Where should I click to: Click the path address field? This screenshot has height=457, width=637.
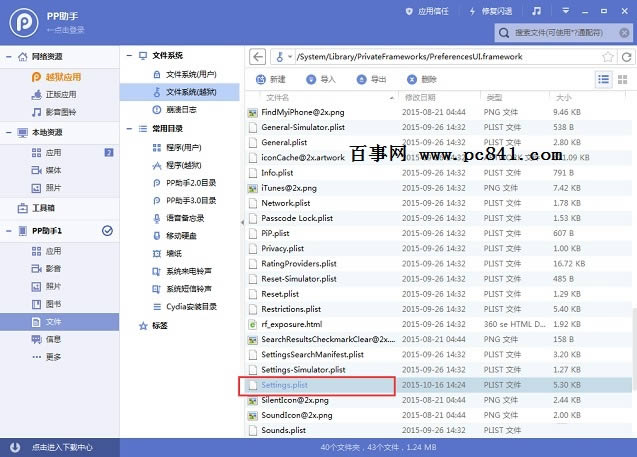tap(447, 56)
